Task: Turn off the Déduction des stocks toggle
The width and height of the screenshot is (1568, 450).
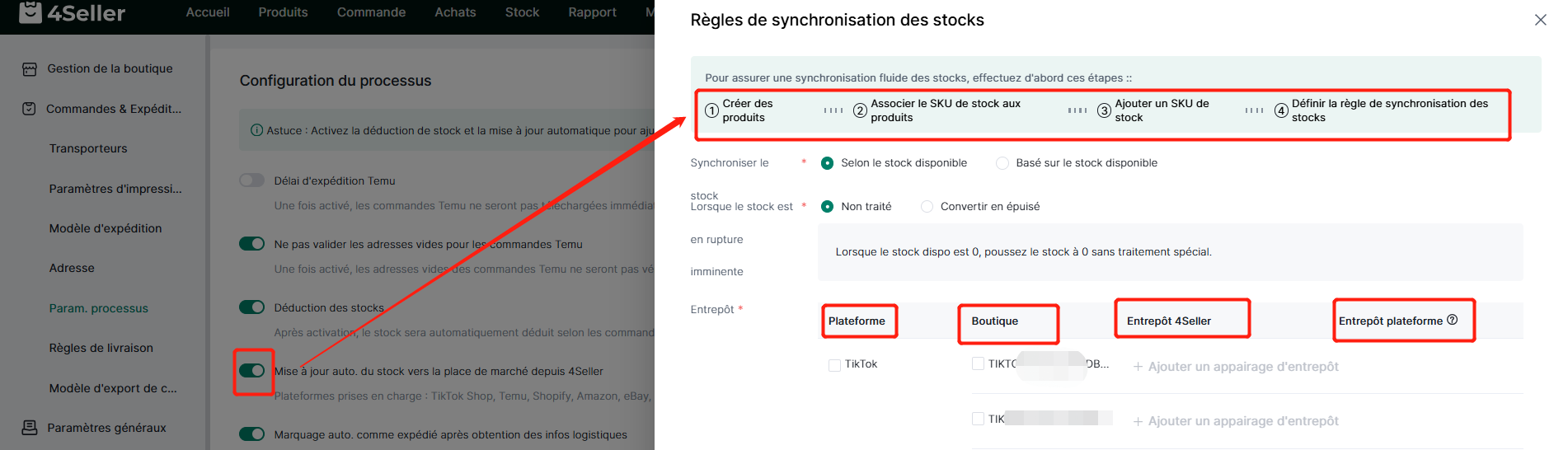Action: point(251,307)
